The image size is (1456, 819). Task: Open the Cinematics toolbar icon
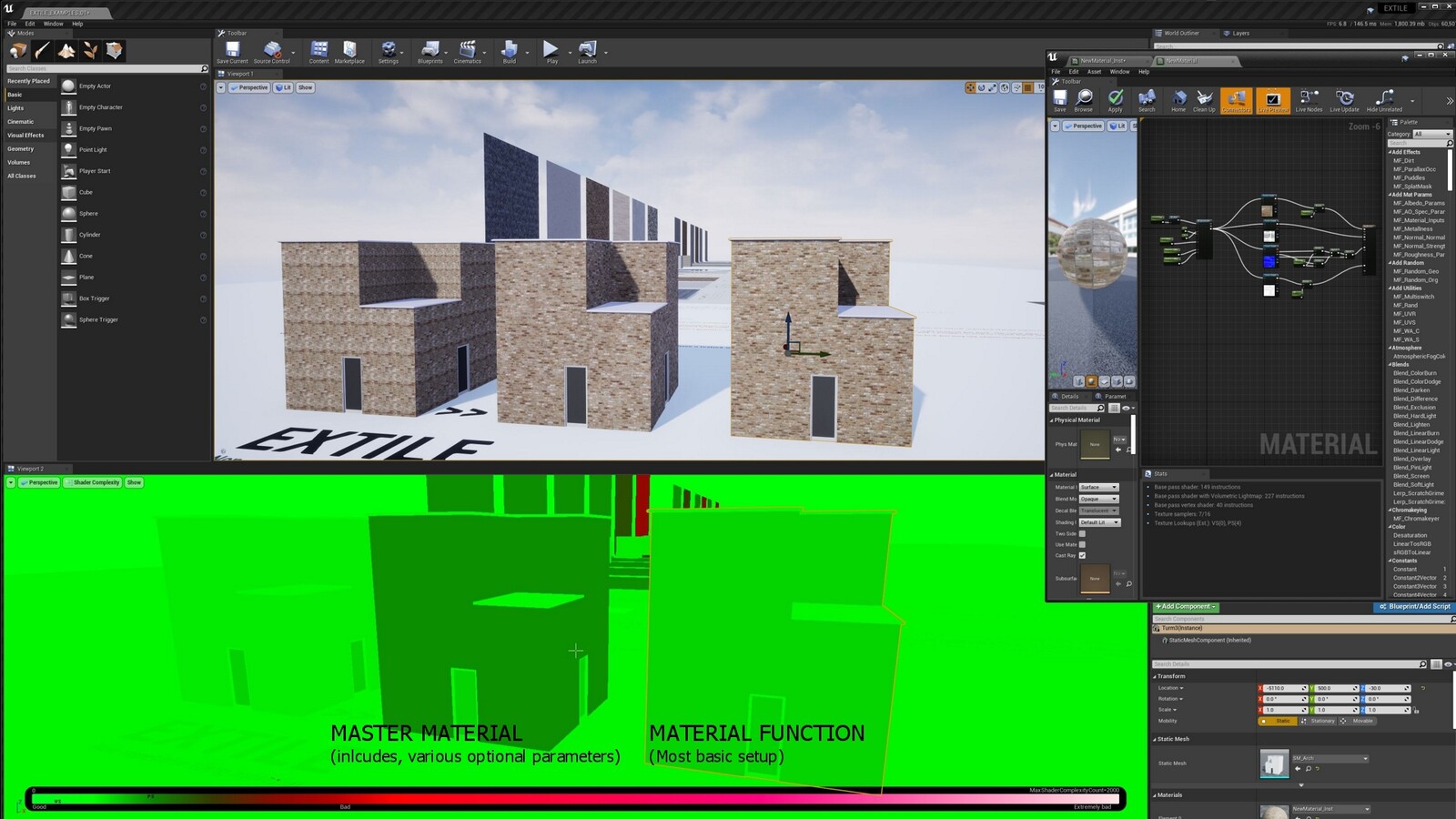(x=467, y=52)
